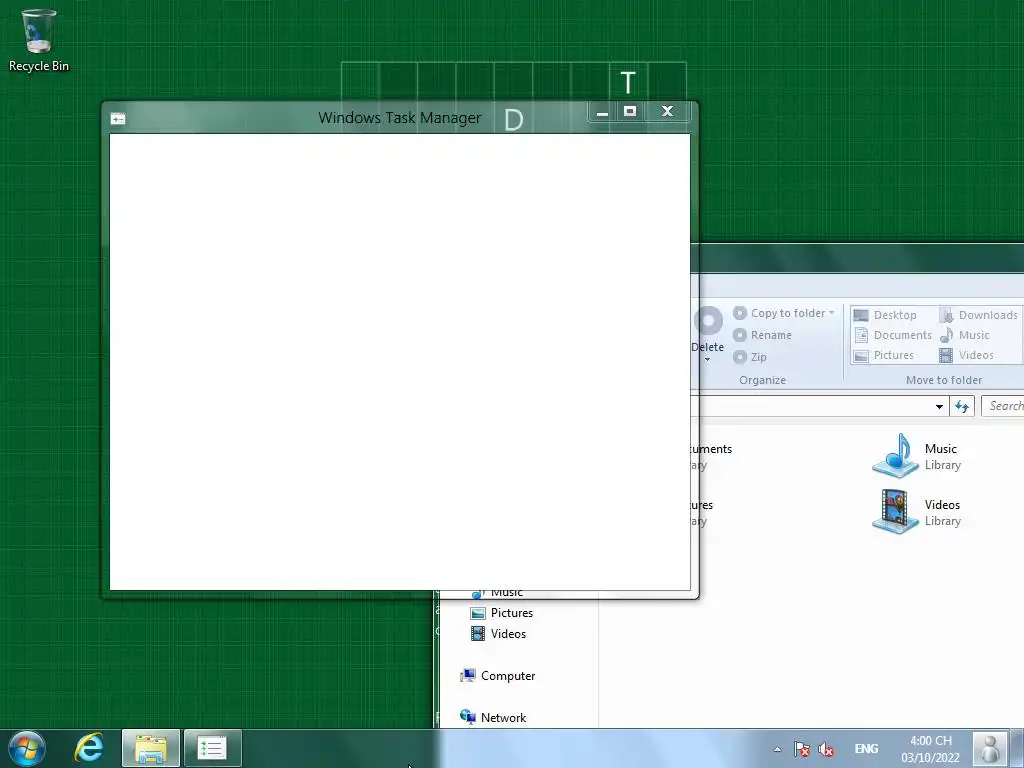The width and height of the screenshot is (1024, 768).
Task: Move to Documents folder in Explorer ribbon
Action: coord(893,335)
